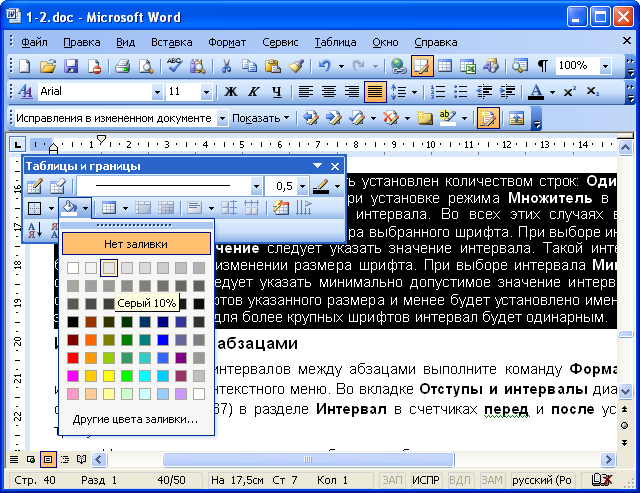
Task: Align text to the left
Action: pyautogui.click(x=306, y=92)
